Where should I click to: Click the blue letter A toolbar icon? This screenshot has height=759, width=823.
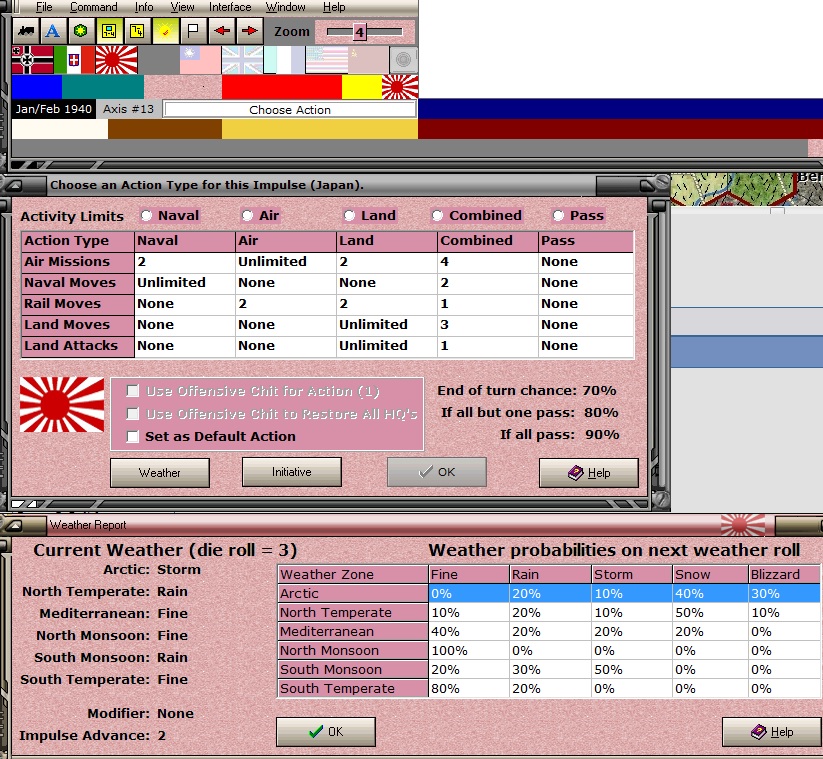click(52, 31)
